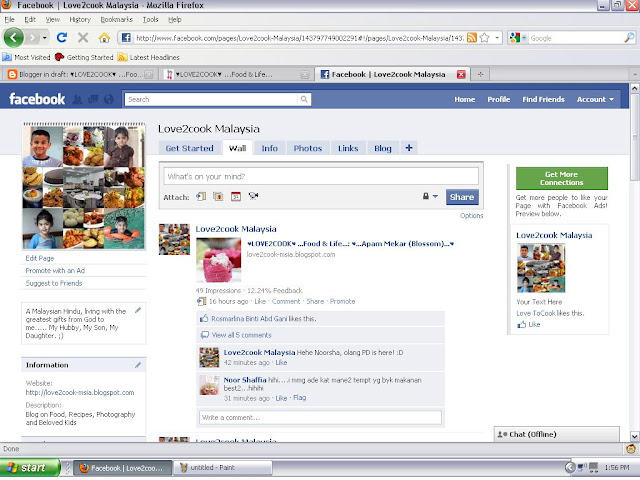The image size is (640, 480).
Task: Click in the What's on your mind box
Action: coord(321,176)
